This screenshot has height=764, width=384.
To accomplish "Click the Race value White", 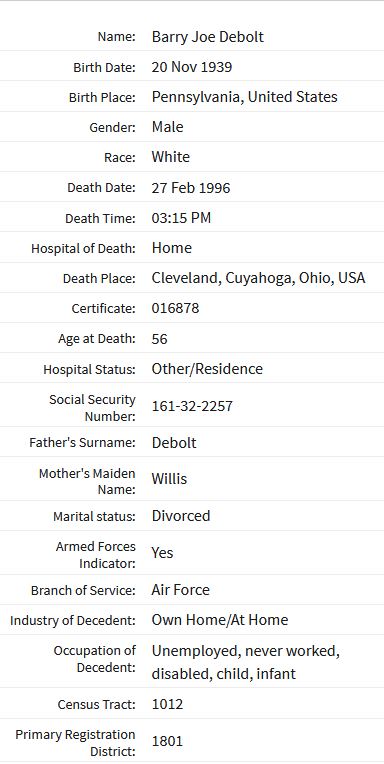I will tap(171, 157).
